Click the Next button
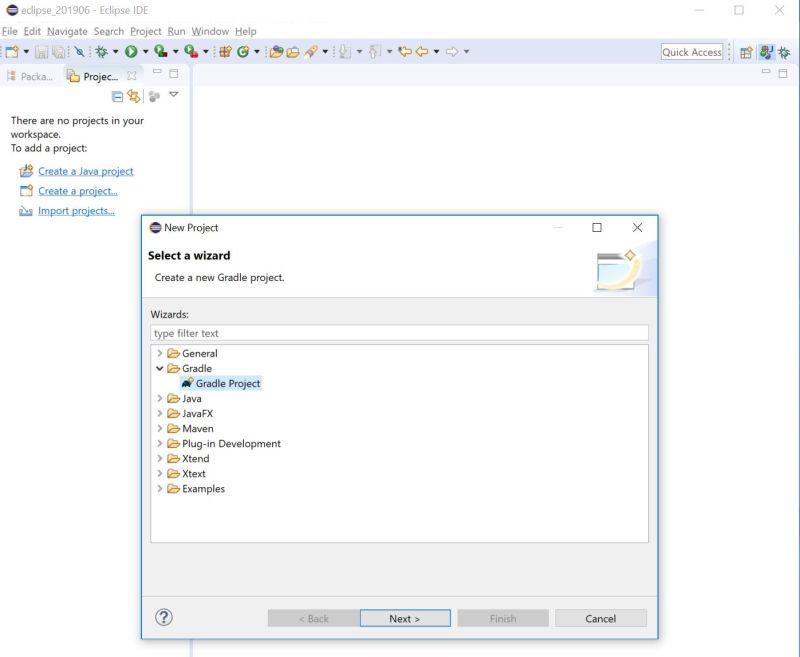The width and height of the screenshot is (800, 657). (405, 618)
